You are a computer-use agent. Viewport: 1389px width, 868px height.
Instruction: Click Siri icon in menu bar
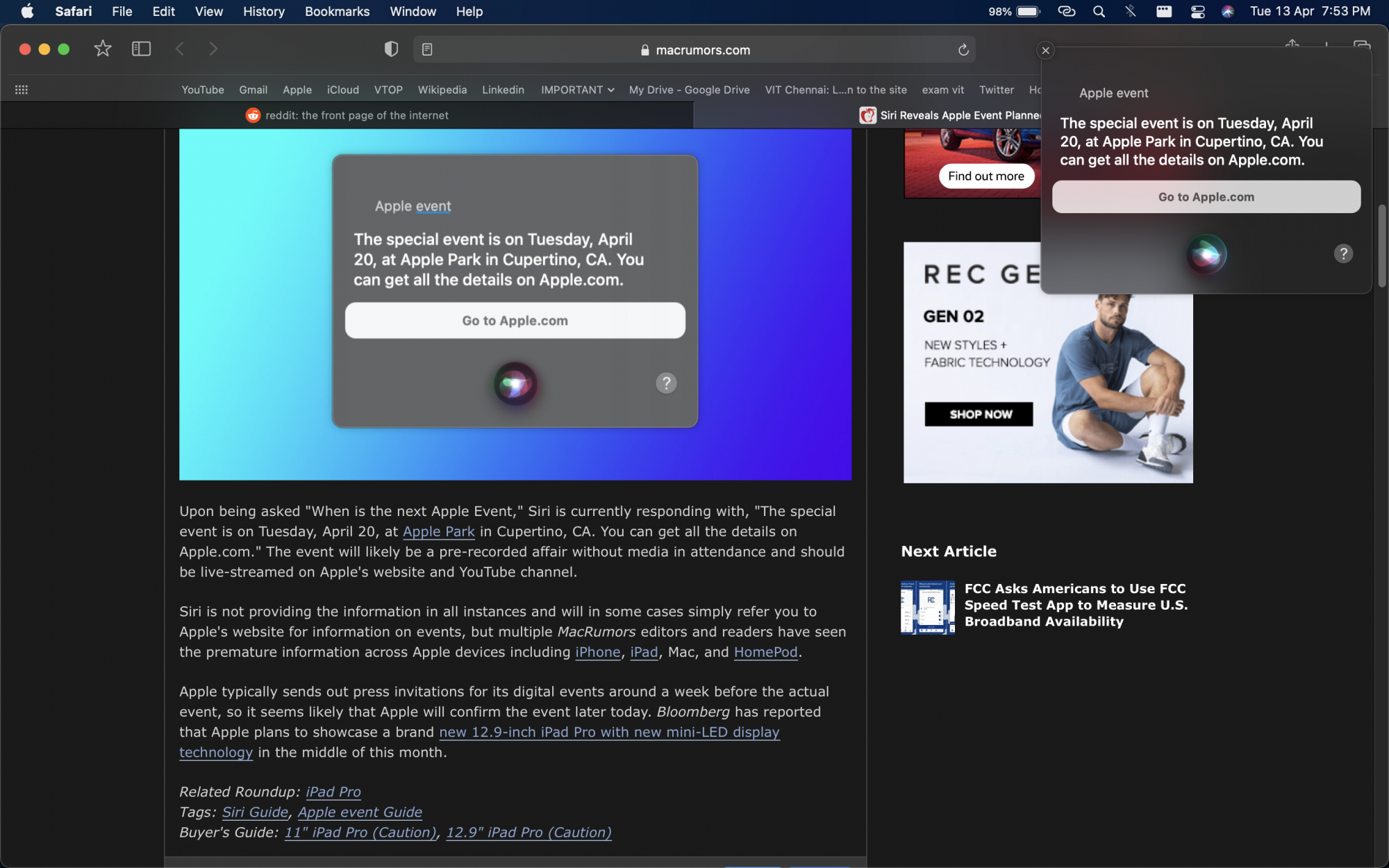coord(1228,11)
